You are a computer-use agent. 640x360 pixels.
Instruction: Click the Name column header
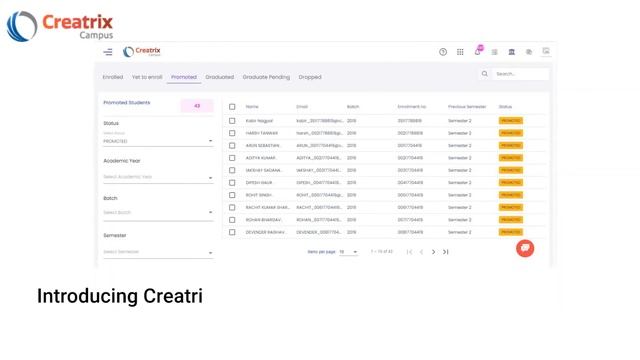[252, 107]
